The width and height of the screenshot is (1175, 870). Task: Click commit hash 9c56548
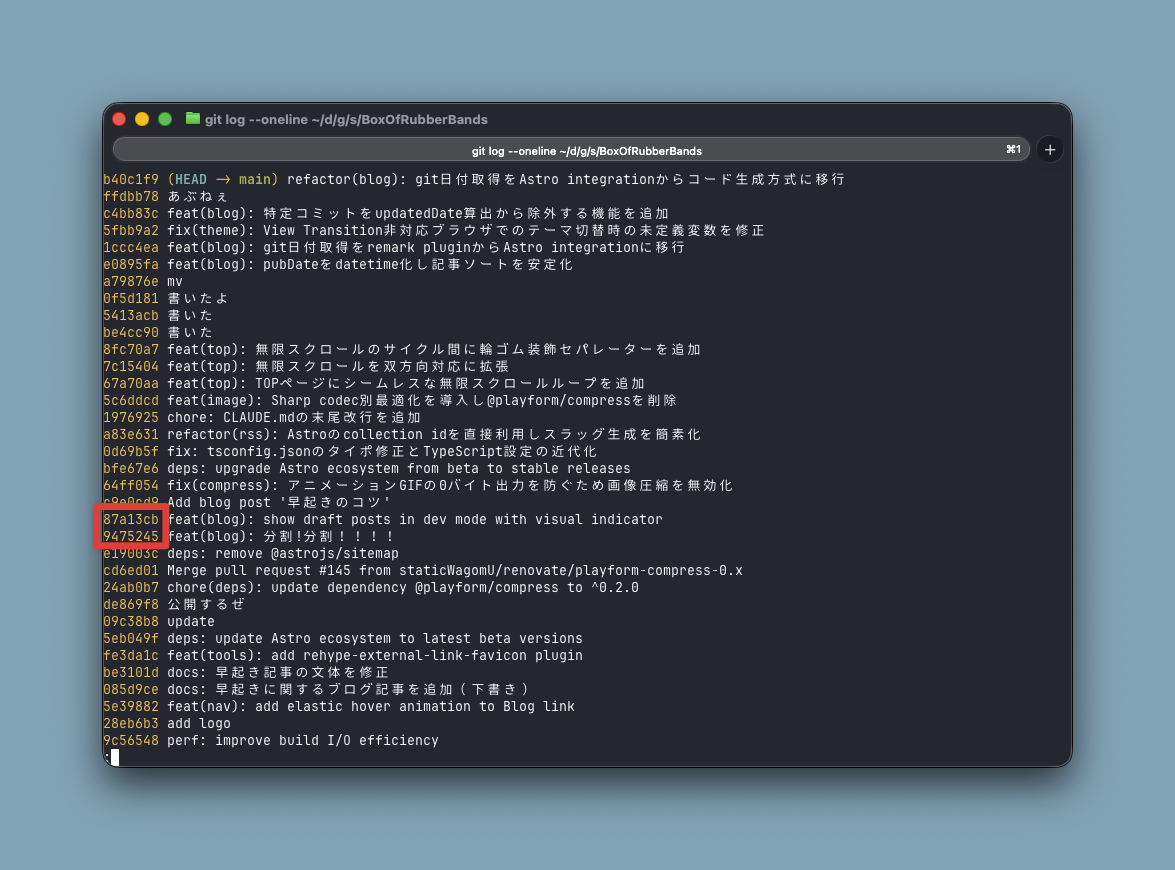click(131, 740)
